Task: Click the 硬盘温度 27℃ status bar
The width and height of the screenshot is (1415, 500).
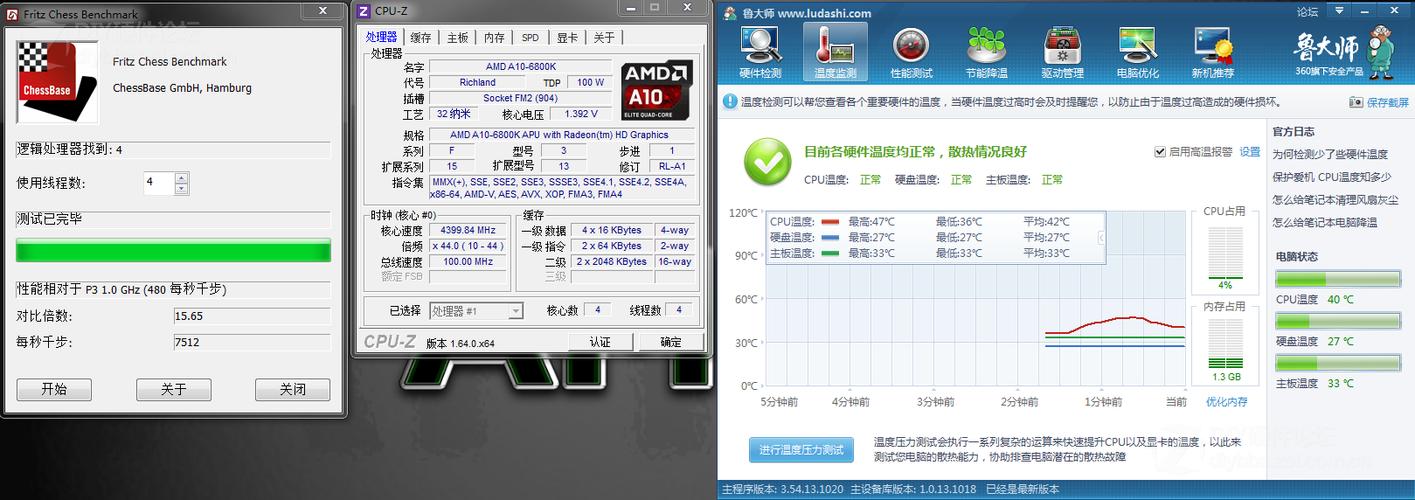Action: (1337, 320)
